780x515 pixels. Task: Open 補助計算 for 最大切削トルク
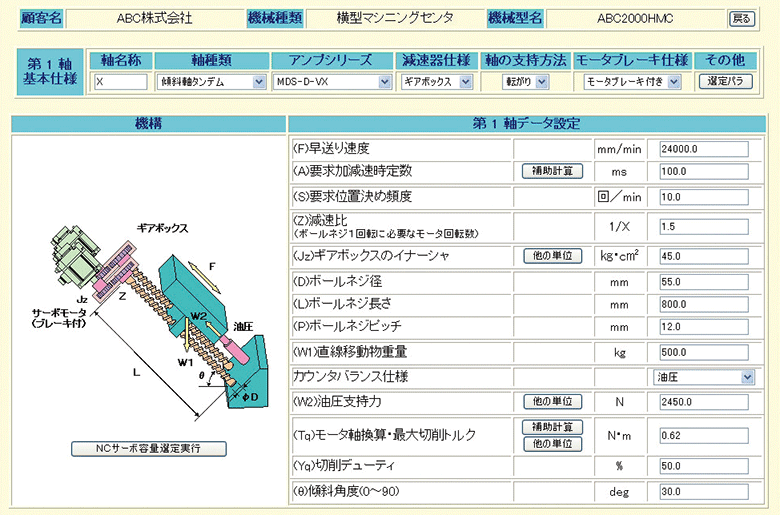coord(552,428)
